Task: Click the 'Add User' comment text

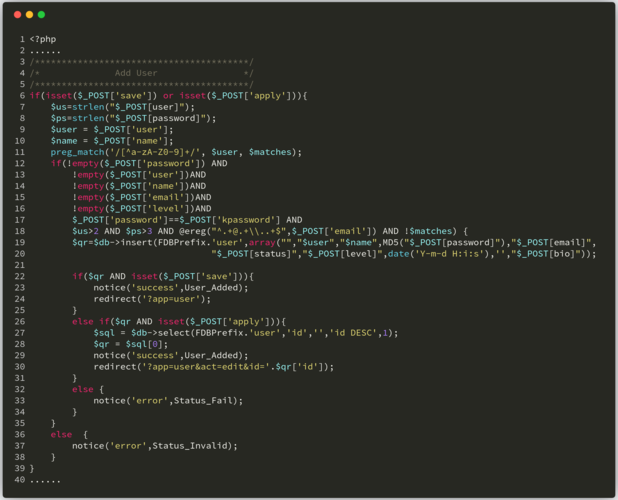Action: point(136,73)
